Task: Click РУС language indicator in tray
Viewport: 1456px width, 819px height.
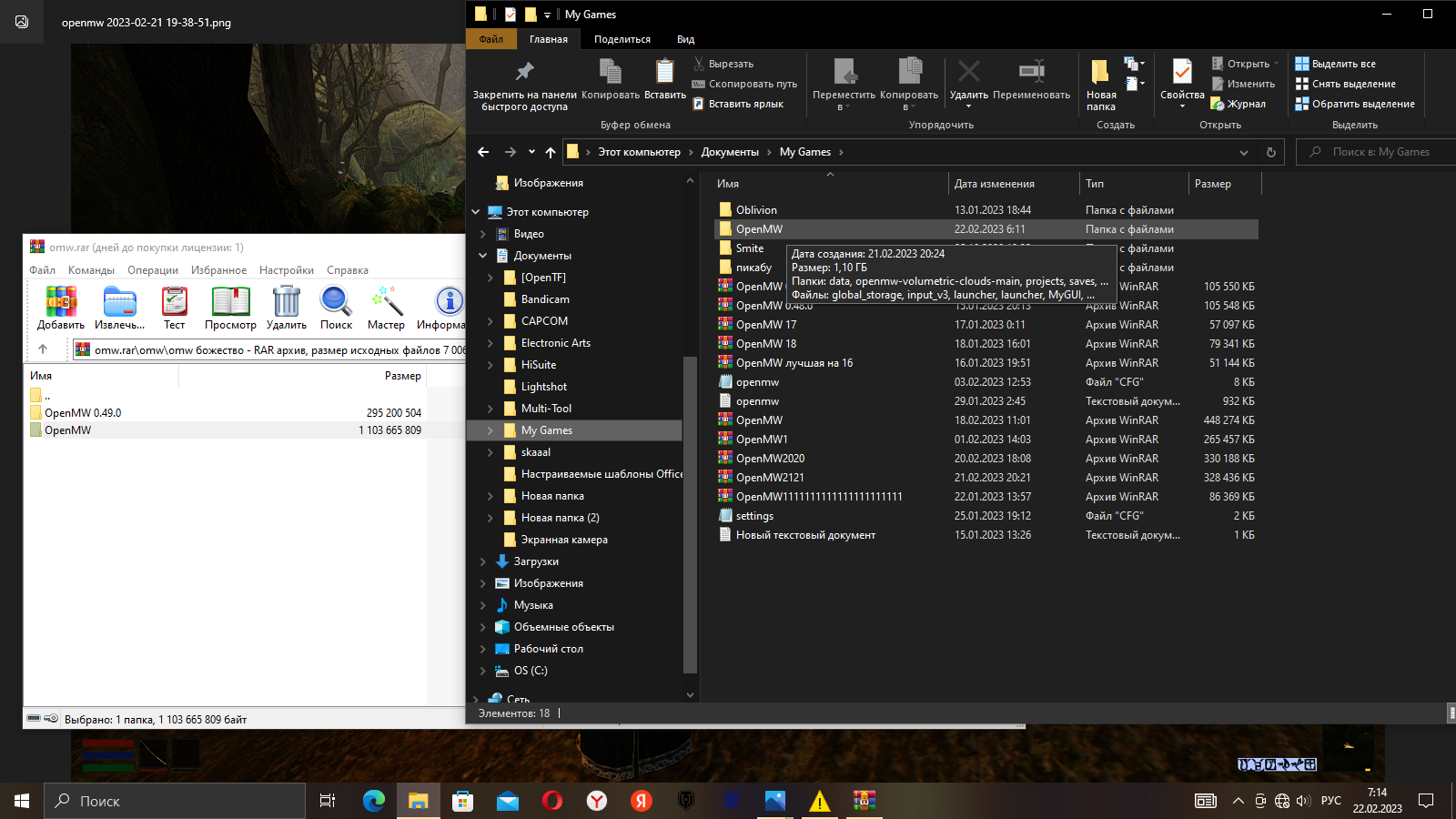Action: click(1330, 801)
